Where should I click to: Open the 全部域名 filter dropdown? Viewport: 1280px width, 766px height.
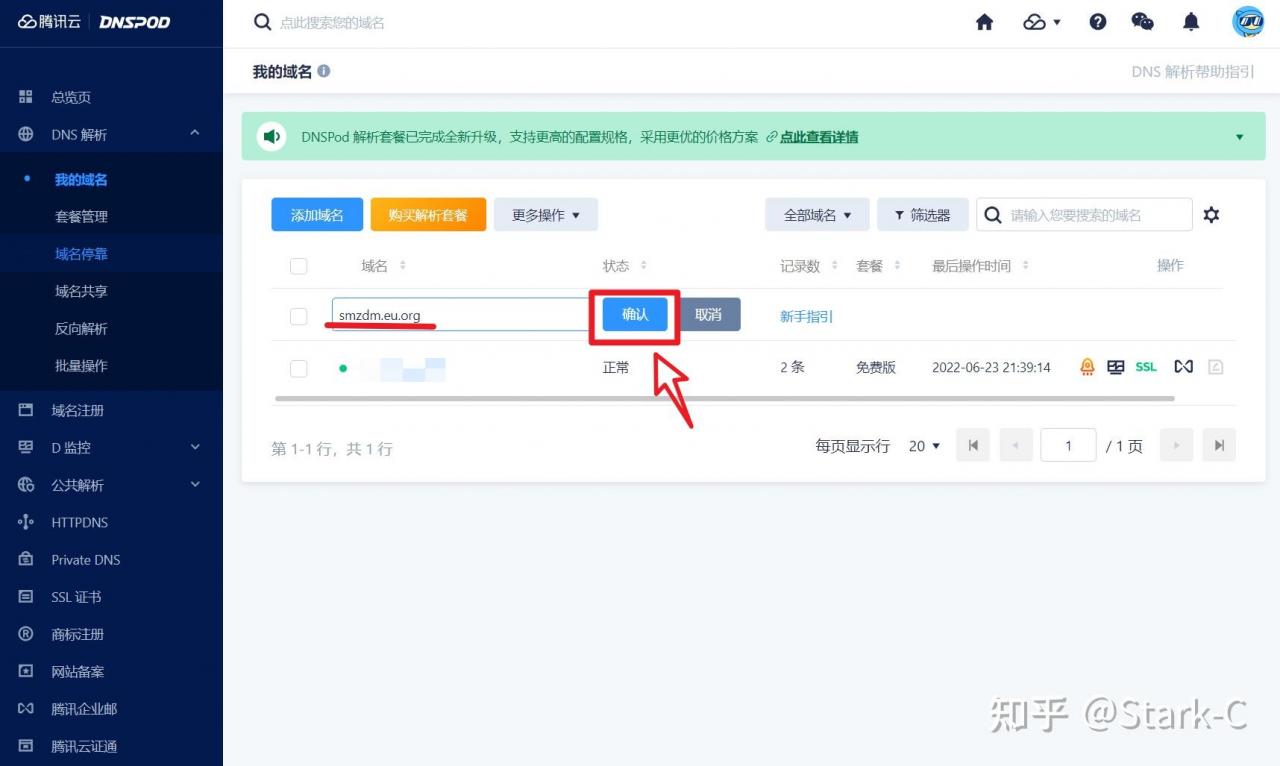point(817,215)
